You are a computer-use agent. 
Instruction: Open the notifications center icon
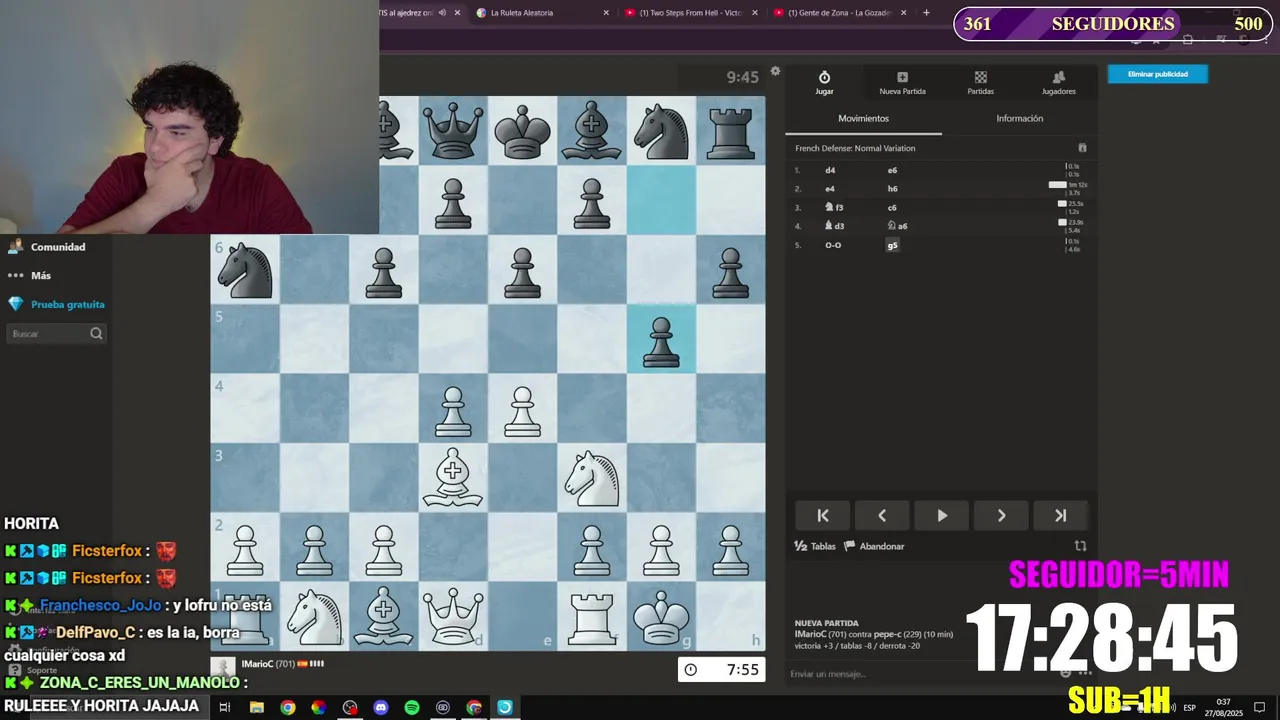coord(1260,707)
